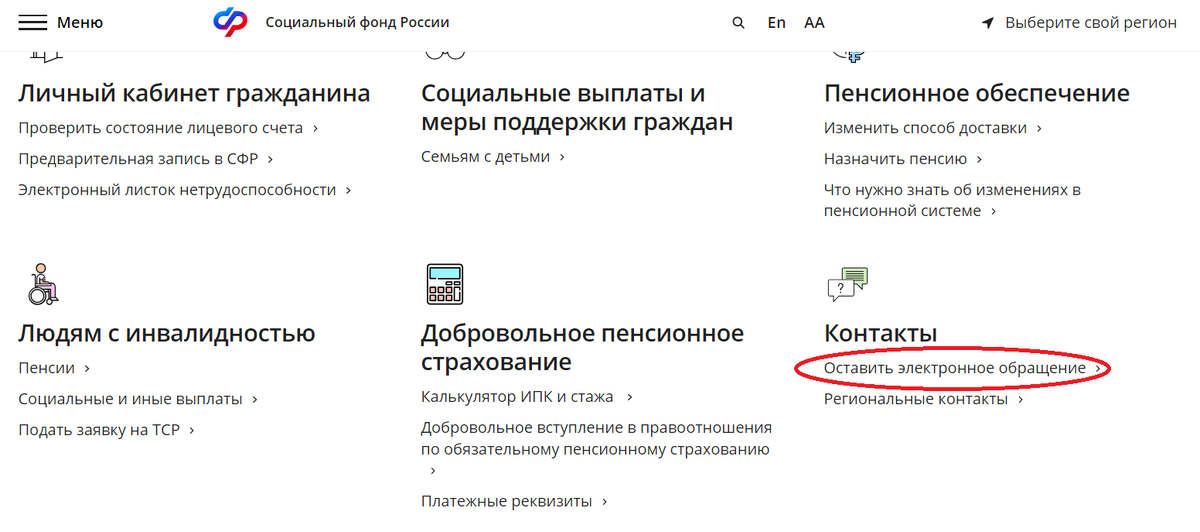Open Изменить способ доставки link
This screenshot has height=532, width=1200.
pyautogui.click(x=925, y=128)
